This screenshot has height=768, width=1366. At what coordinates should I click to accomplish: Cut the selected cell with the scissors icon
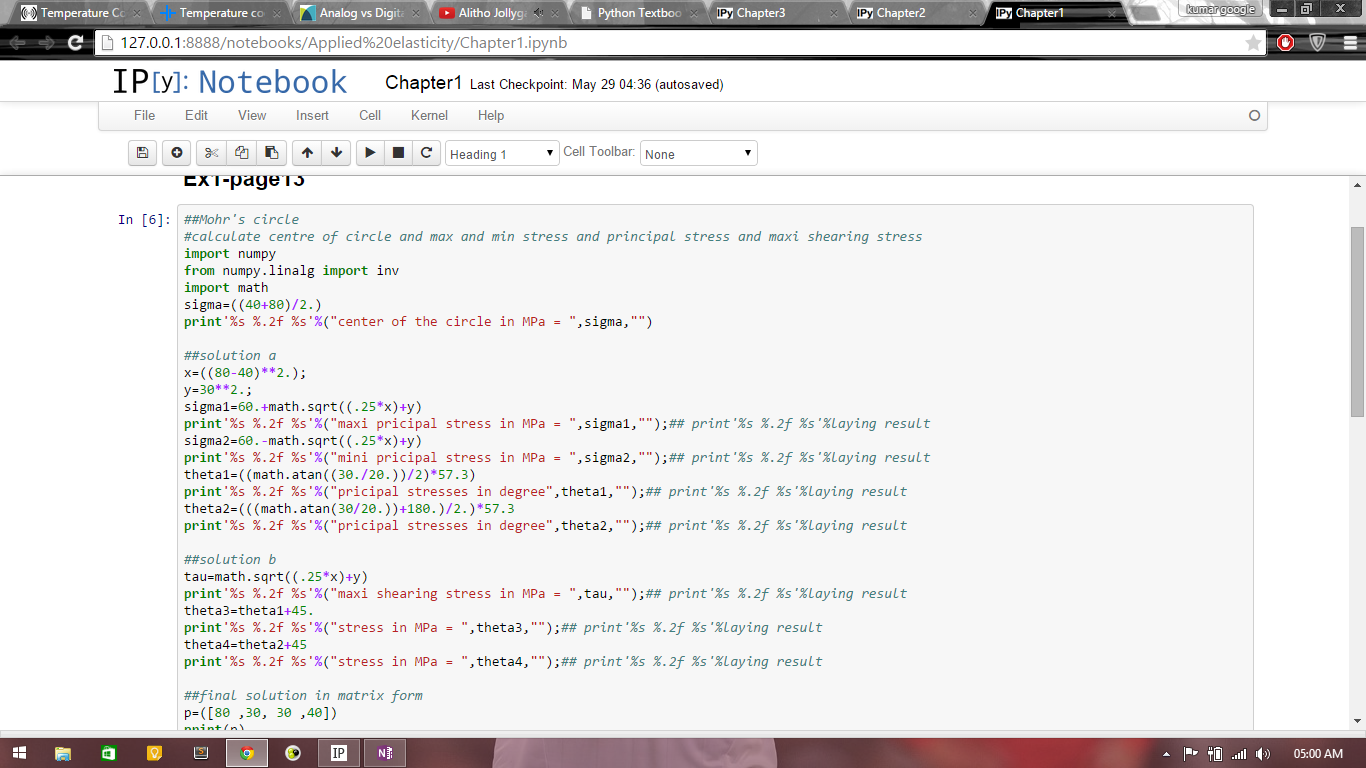tap(211, 153)
